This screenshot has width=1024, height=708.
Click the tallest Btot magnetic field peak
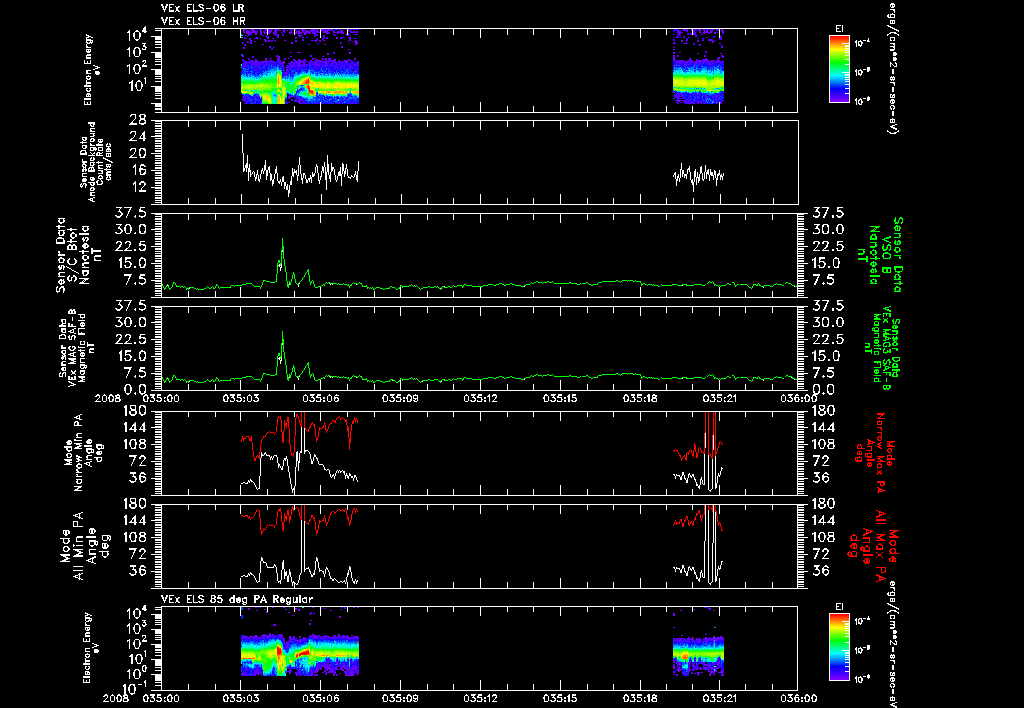click(x=282, y=240)
